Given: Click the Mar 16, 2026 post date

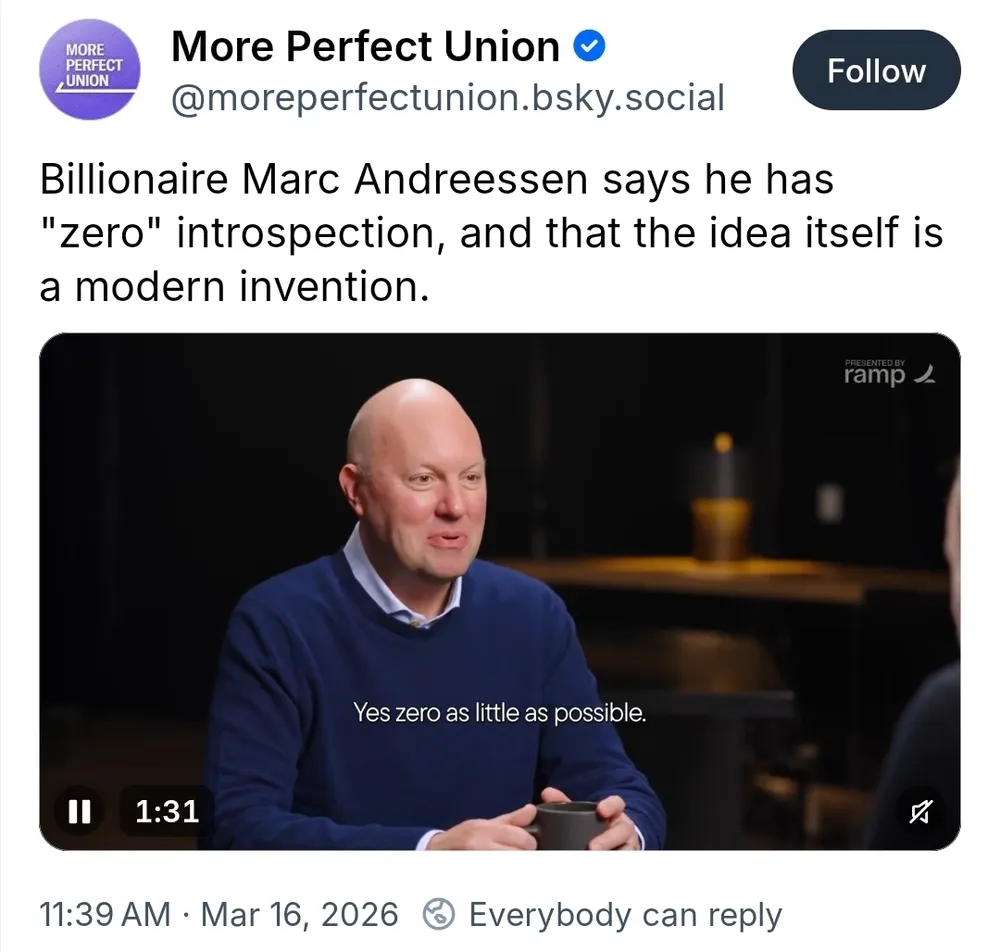Looking at the screenshot, I should [299, 914].
